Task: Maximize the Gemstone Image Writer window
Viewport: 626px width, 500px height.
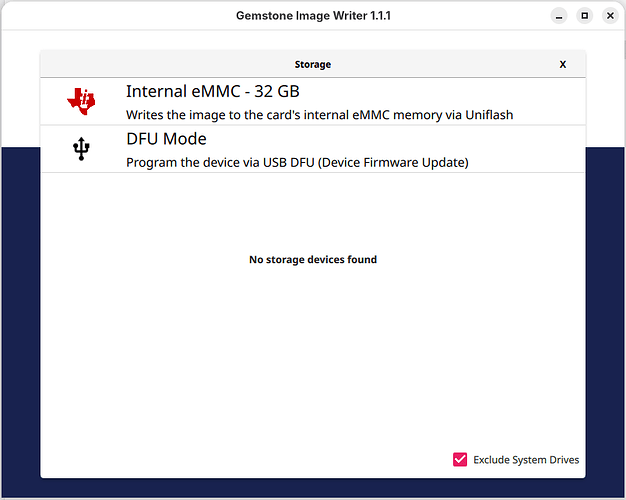Action: [584, 16]
